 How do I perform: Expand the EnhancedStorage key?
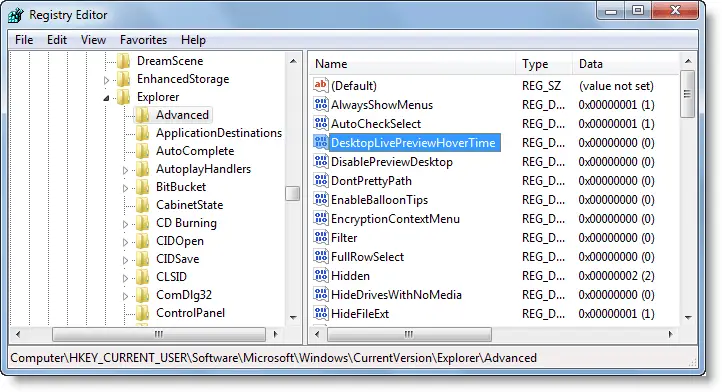click(106, 80)
